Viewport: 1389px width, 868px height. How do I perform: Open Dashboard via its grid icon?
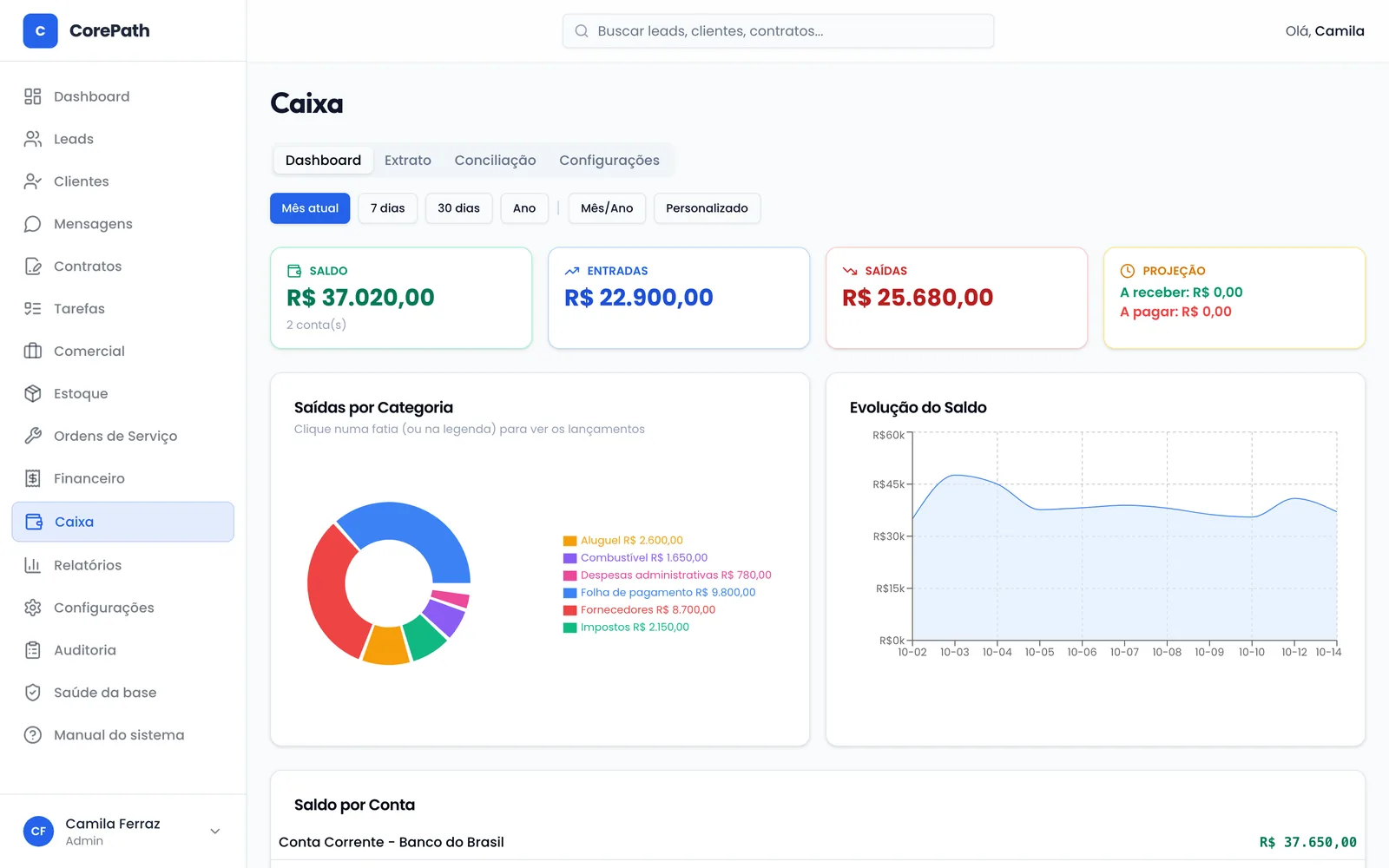click(x=33, y=96)
